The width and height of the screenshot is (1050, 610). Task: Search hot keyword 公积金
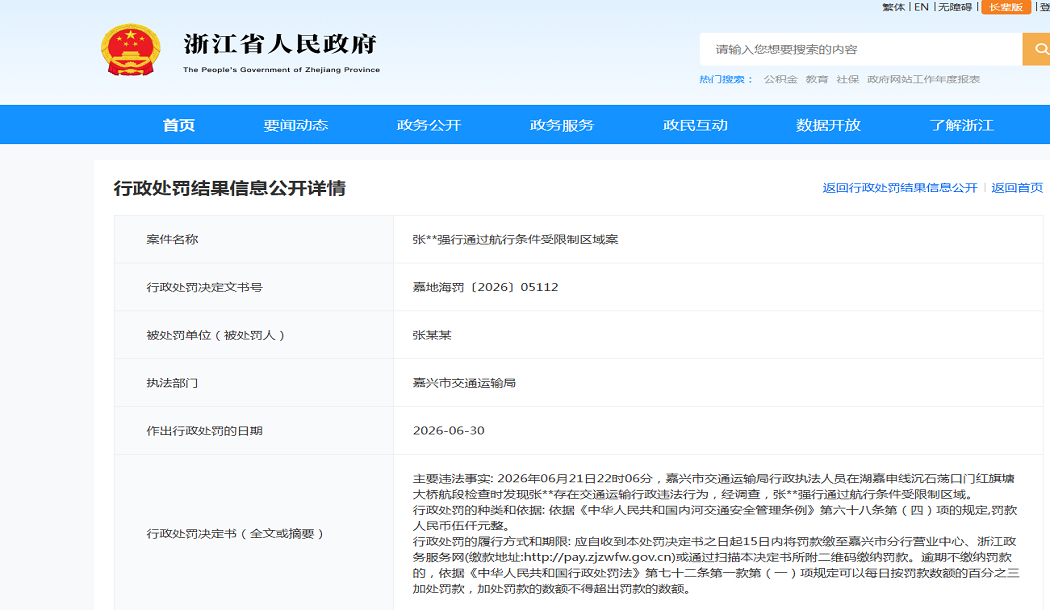[781, 79]
